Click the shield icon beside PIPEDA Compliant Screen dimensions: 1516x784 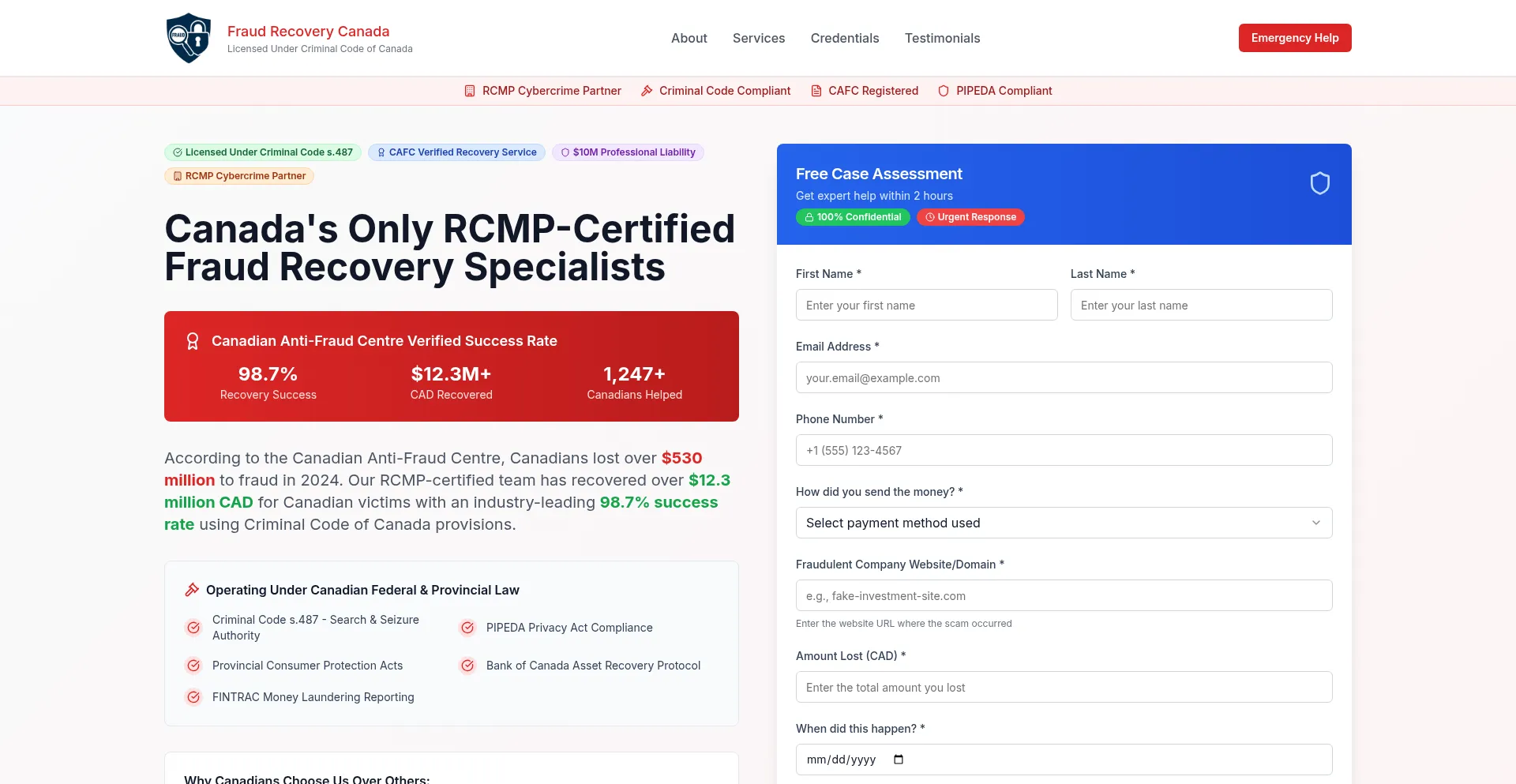pos(944,91)
